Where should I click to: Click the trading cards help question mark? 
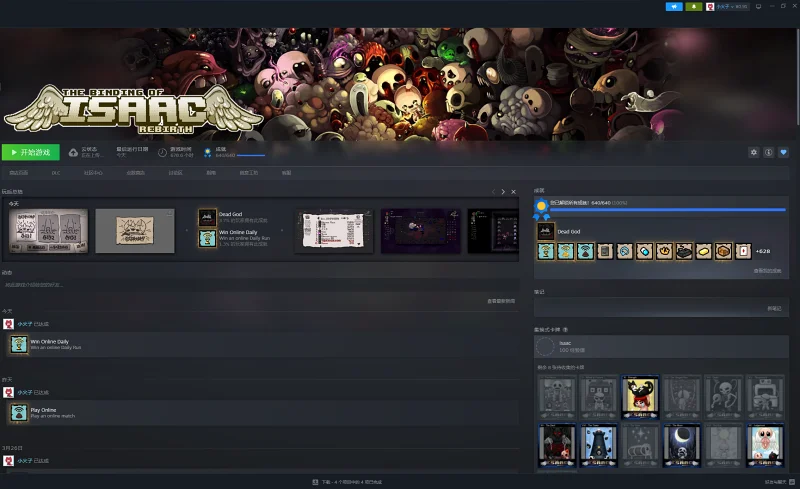565,330
